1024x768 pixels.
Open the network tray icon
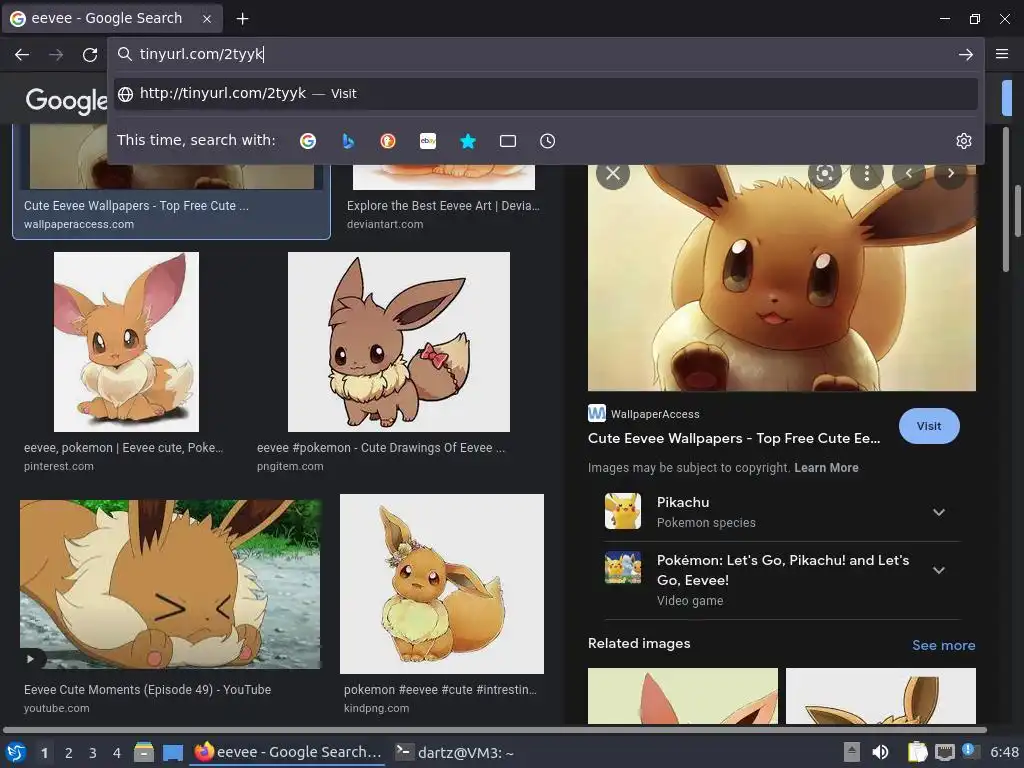[944, 752]
